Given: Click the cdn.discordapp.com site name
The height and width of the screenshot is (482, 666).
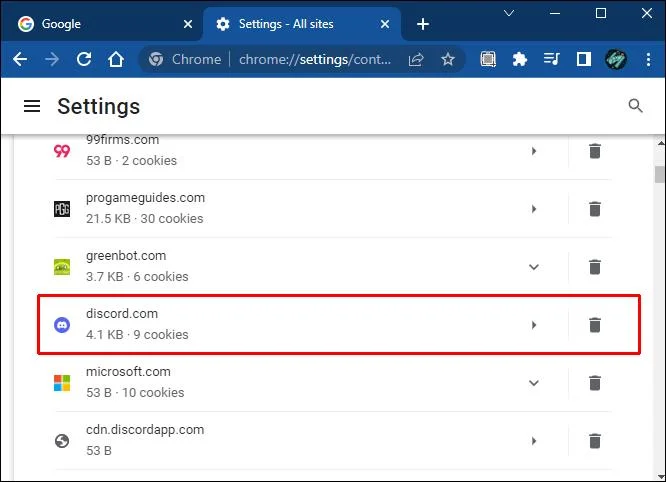Looking at the screenshot, I should (x=145, y=430).
